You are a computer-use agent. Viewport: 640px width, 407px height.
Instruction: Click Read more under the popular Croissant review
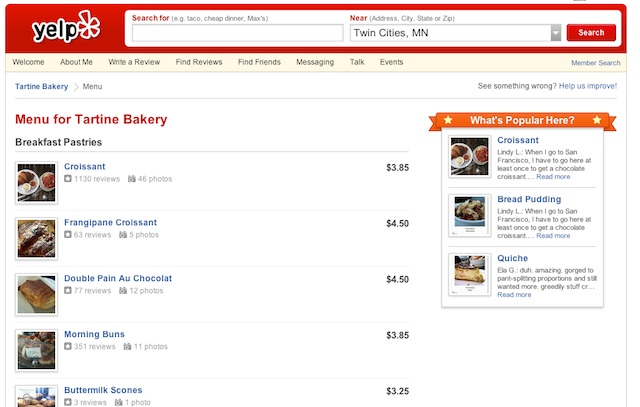[553, 177]
